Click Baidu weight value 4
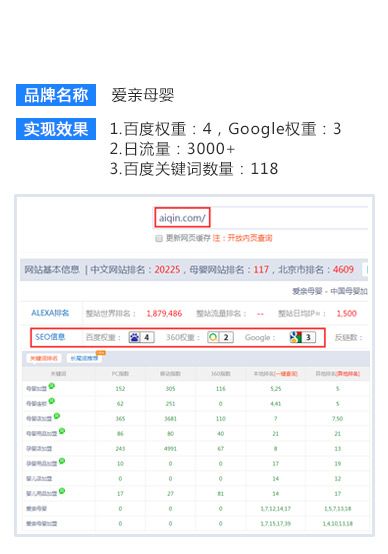The width and height of the screenshot is (388, 554). click(147, 337)
